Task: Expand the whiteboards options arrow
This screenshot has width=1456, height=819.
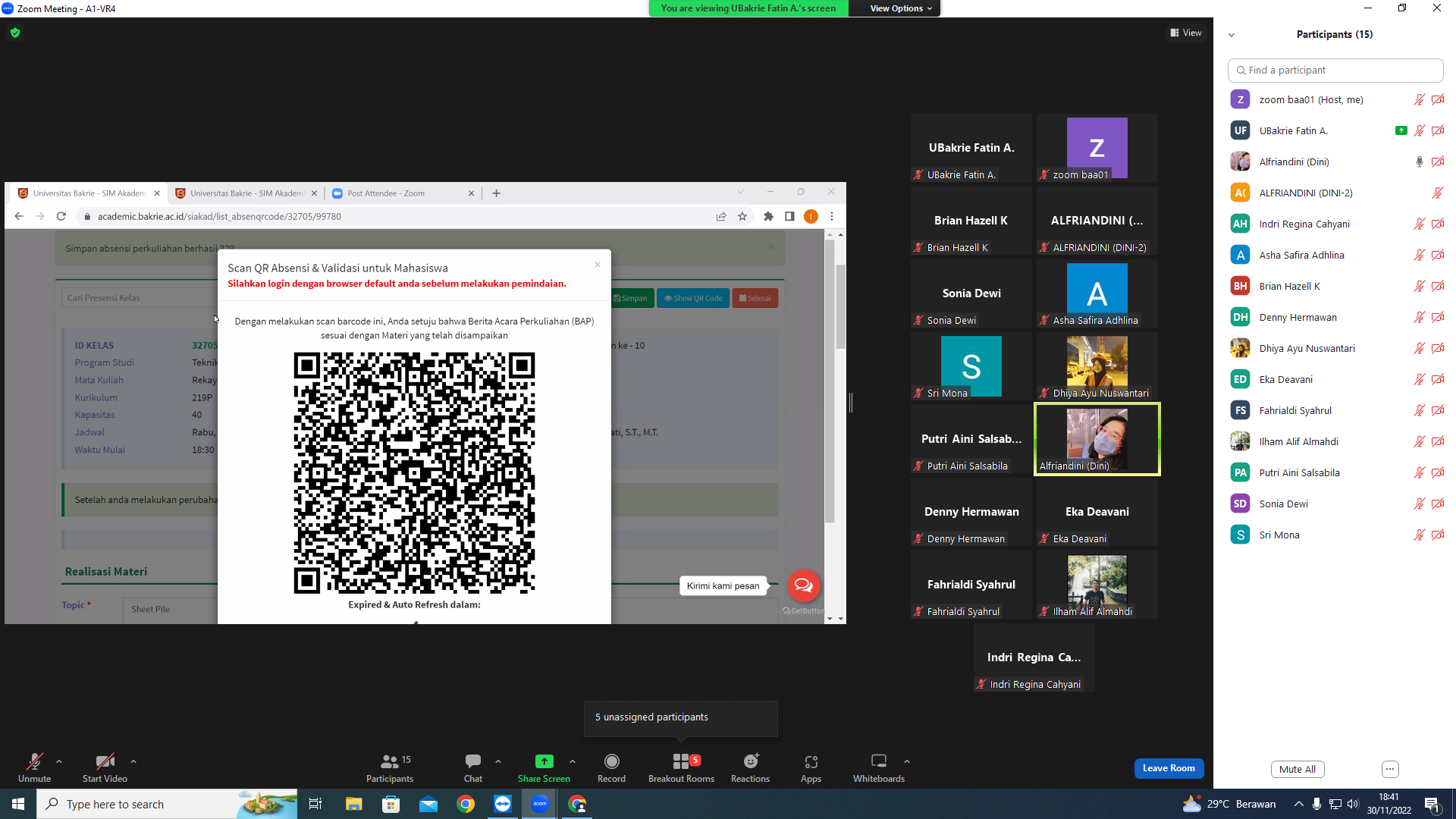Action: pyautogui.click(x=907, y=761)
